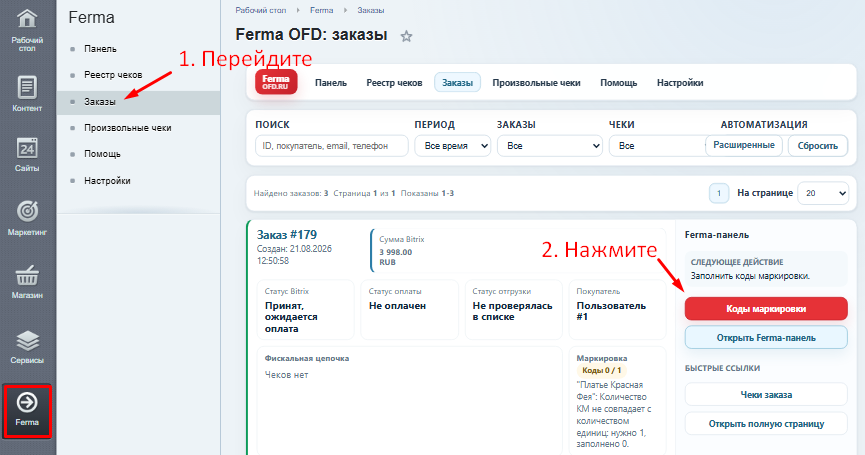Click Открыть полную страницу button

(766, 424)
